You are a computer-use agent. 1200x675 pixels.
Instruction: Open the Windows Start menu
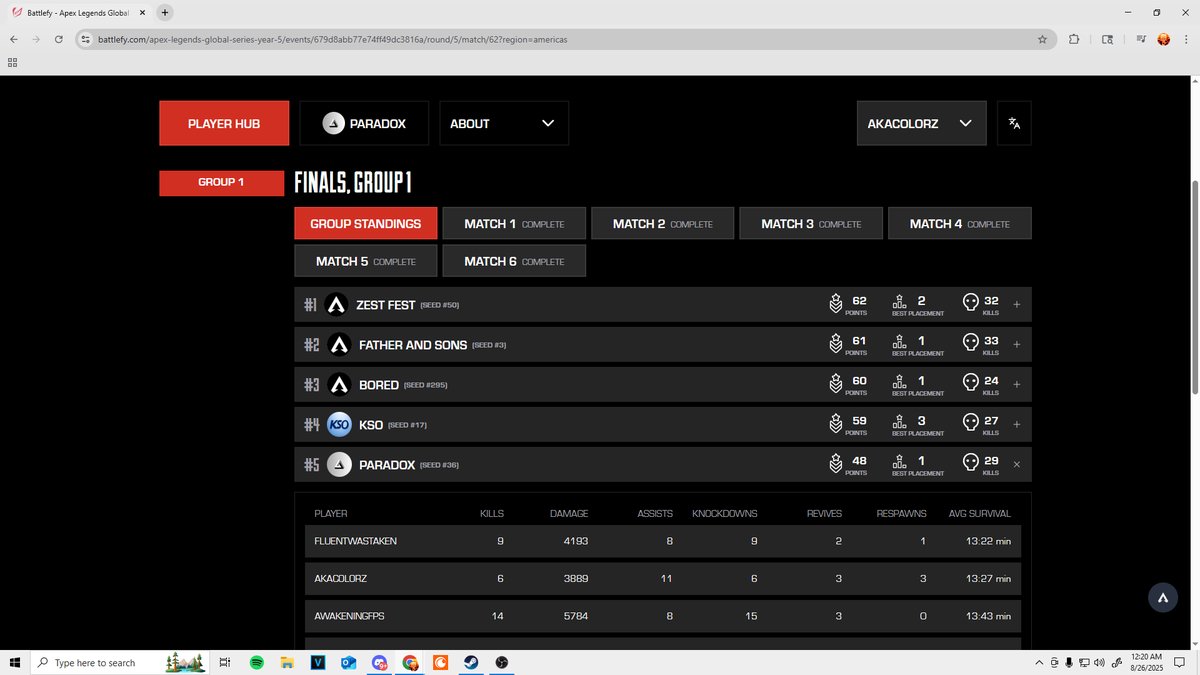click(x=14, y=662)
